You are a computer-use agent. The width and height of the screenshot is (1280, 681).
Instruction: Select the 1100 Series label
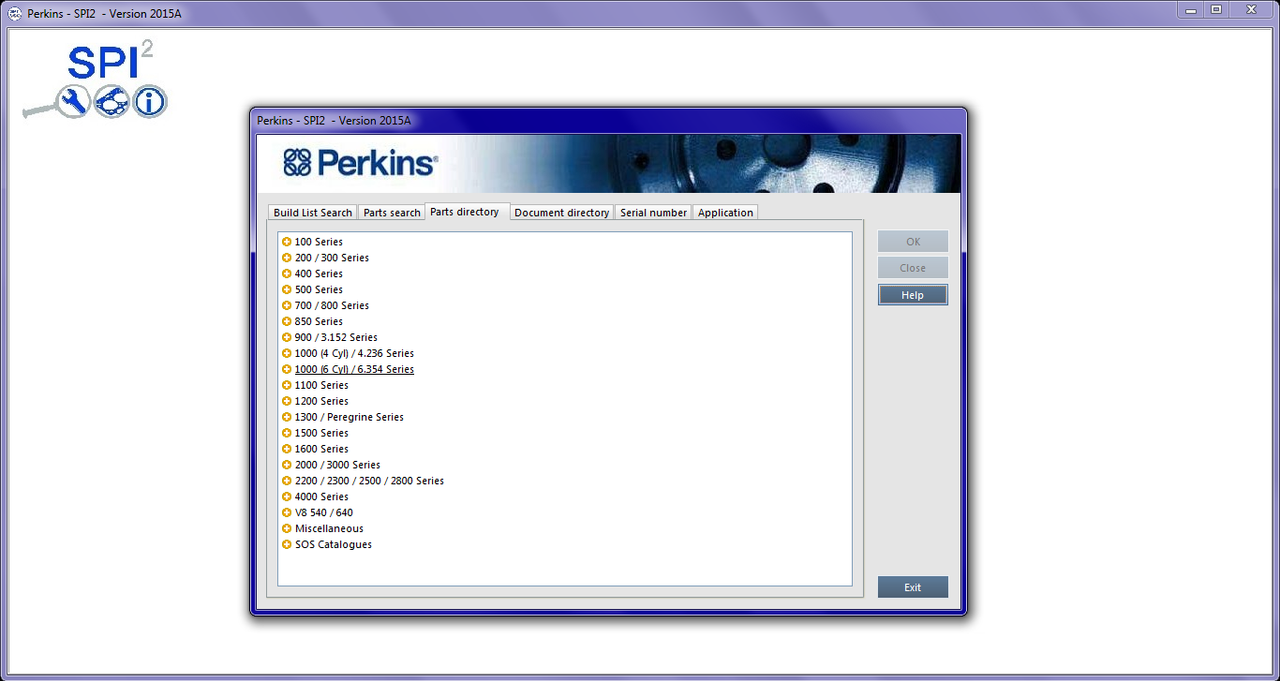coord(322,386)
